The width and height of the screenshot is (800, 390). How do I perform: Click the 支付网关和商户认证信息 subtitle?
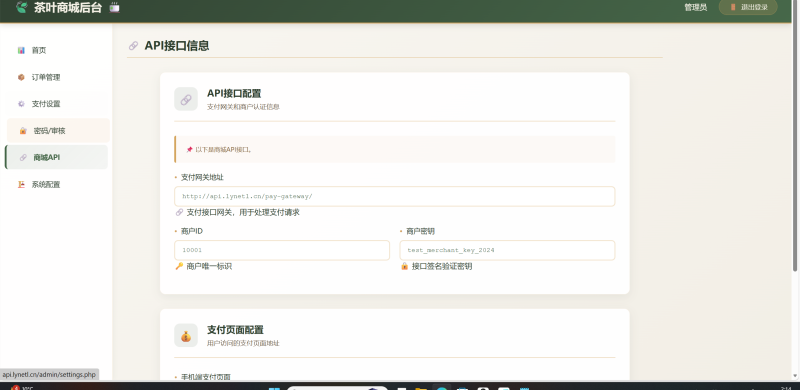pos(243,107)
